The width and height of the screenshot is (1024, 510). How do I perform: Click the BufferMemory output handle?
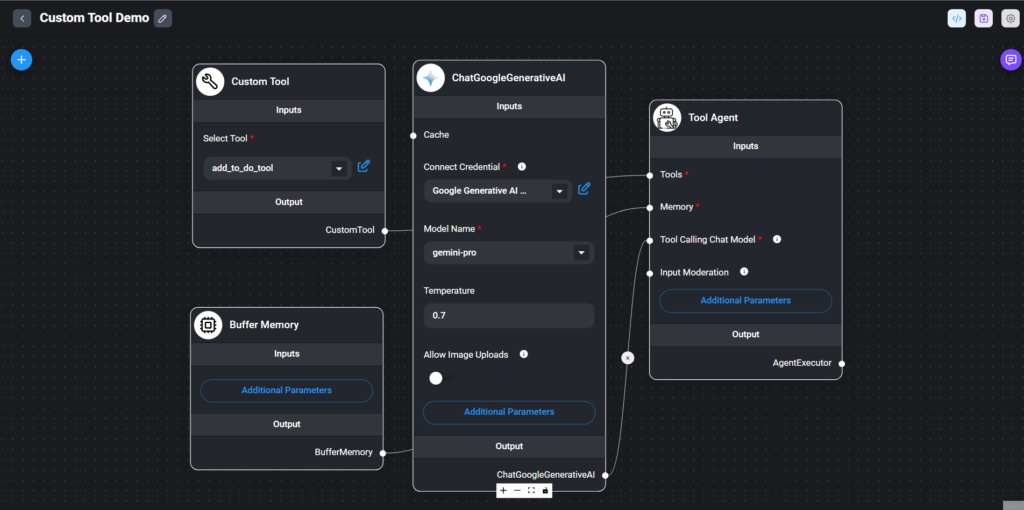pyautogui.click(x=383, y=453)
